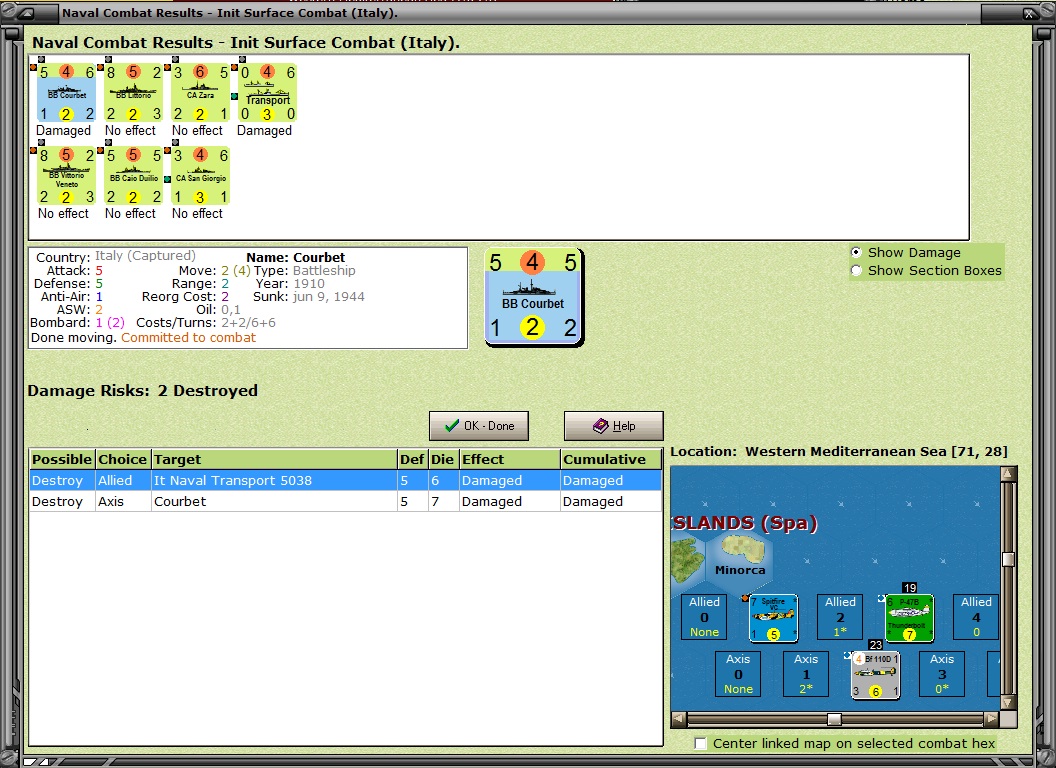Click the map horizontal scrollbar thumb
This screenshot has height=768, width=1056.
(834, 719)
